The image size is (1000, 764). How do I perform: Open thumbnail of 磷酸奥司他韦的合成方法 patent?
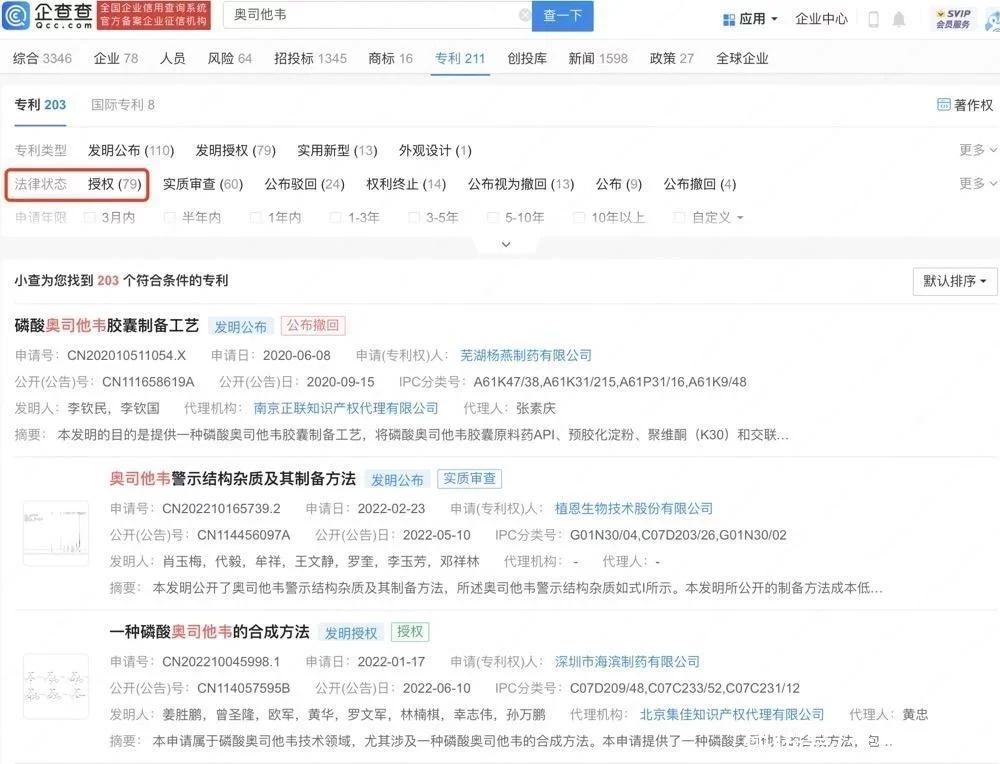(55, 687)
